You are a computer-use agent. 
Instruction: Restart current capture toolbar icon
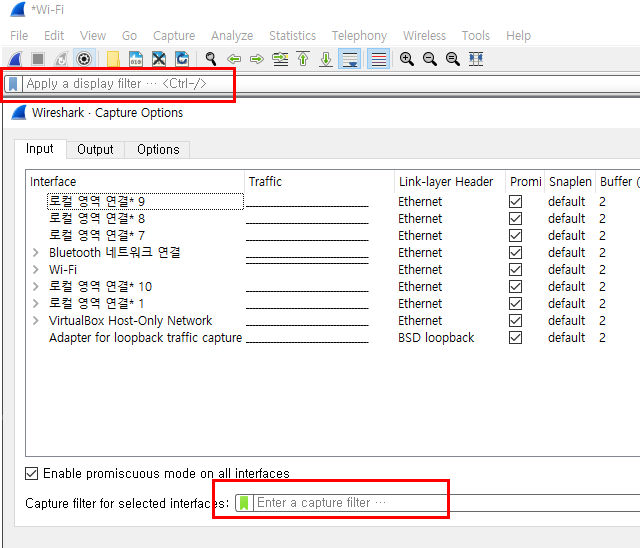pos(61,59)
